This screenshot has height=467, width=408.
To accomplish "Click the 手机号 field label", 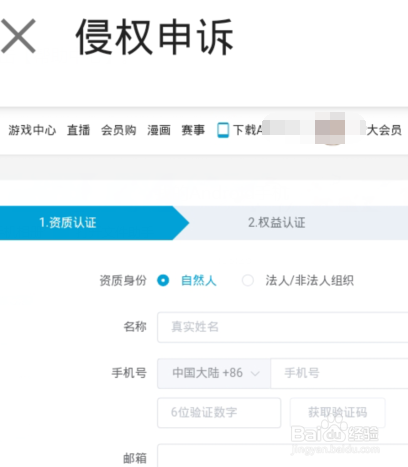I will [129, 373].
